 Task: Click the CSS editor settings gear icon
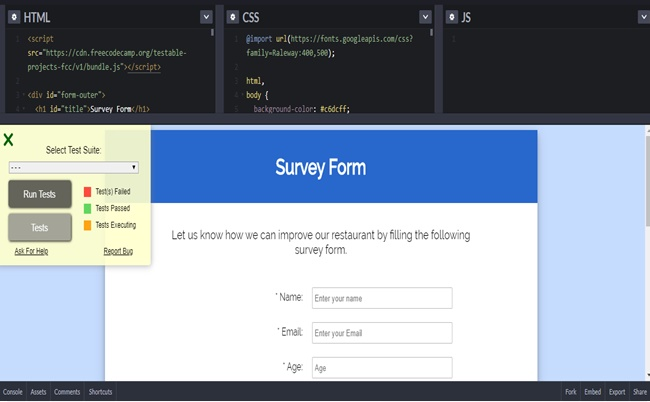pyautogui.click(x=231, y=17)
